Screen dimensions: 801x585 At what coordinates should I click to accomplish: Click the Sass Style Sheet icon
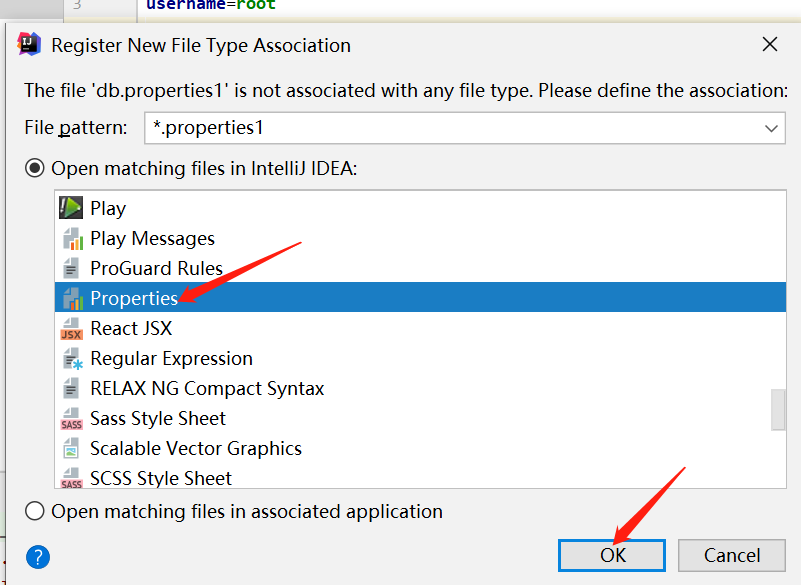click(71, 418)
